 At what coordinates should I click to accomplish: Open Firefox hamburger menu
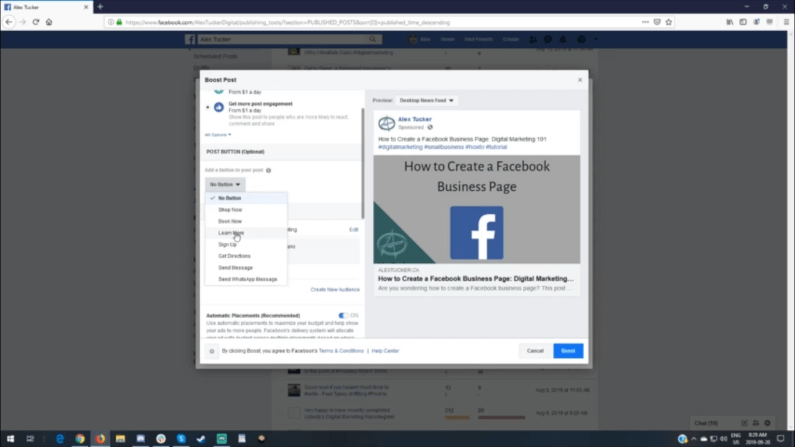pyautogui.click(x=786, y=22)
